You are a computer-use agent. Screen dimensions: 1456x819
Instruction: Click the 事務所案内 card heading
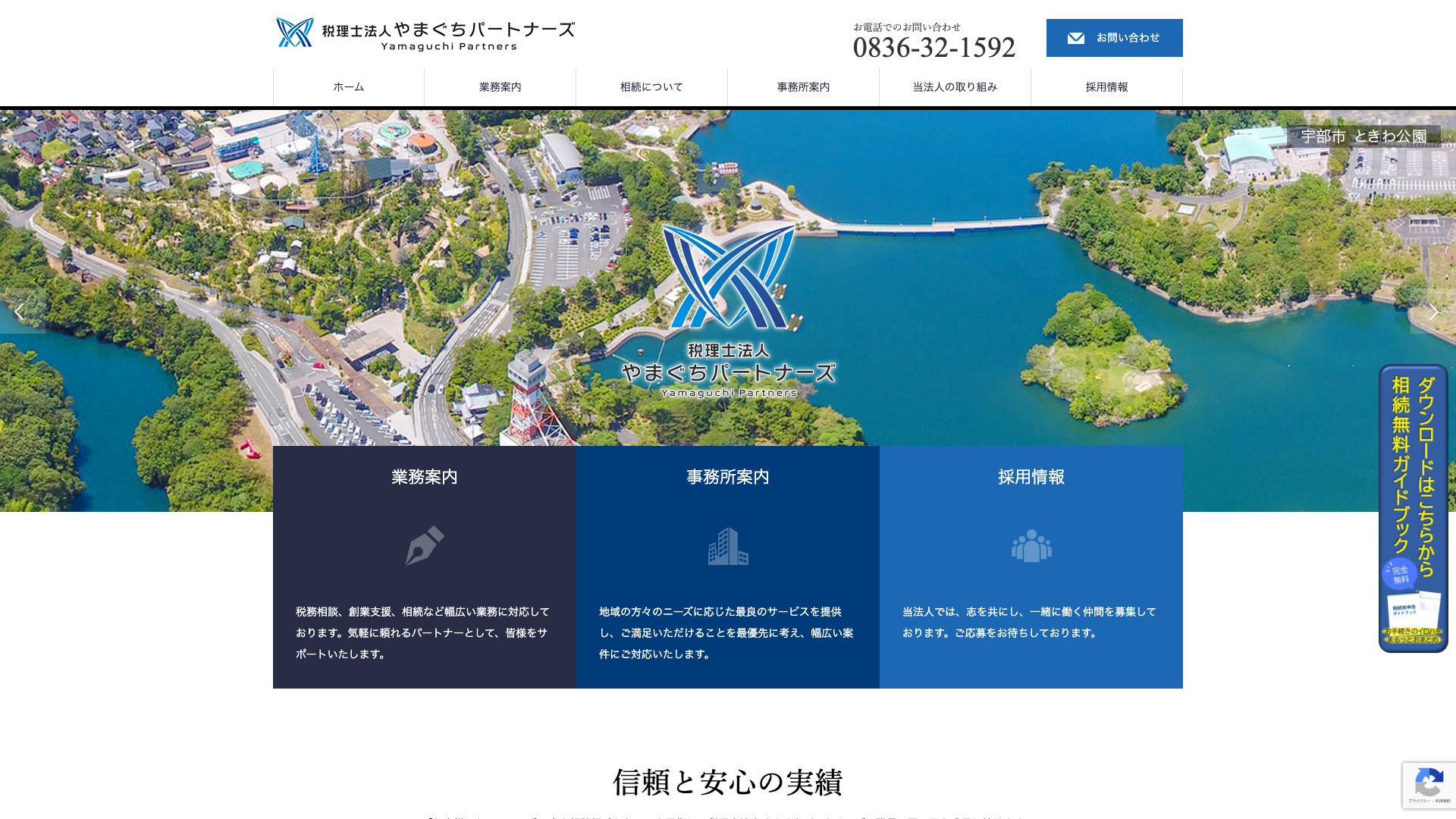[x=727, y=477]
